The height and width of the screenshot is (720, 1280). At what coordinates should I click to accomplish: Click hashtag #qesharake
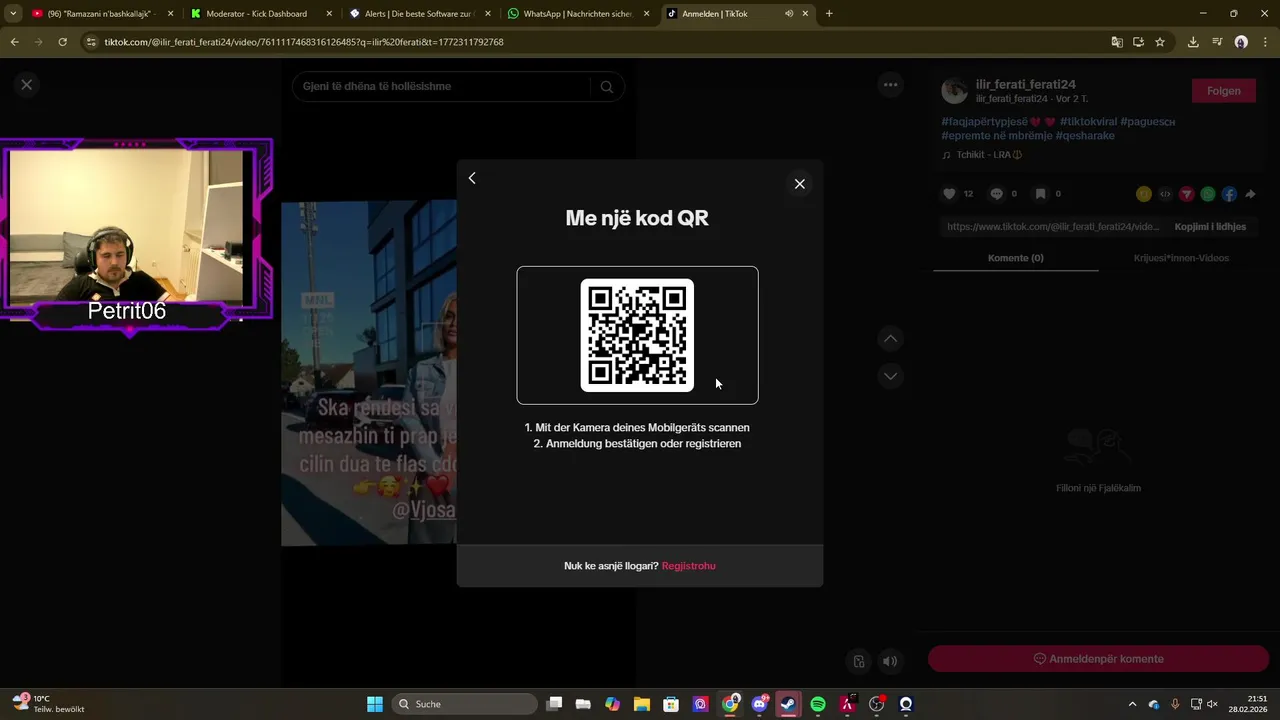point(1085,135)
